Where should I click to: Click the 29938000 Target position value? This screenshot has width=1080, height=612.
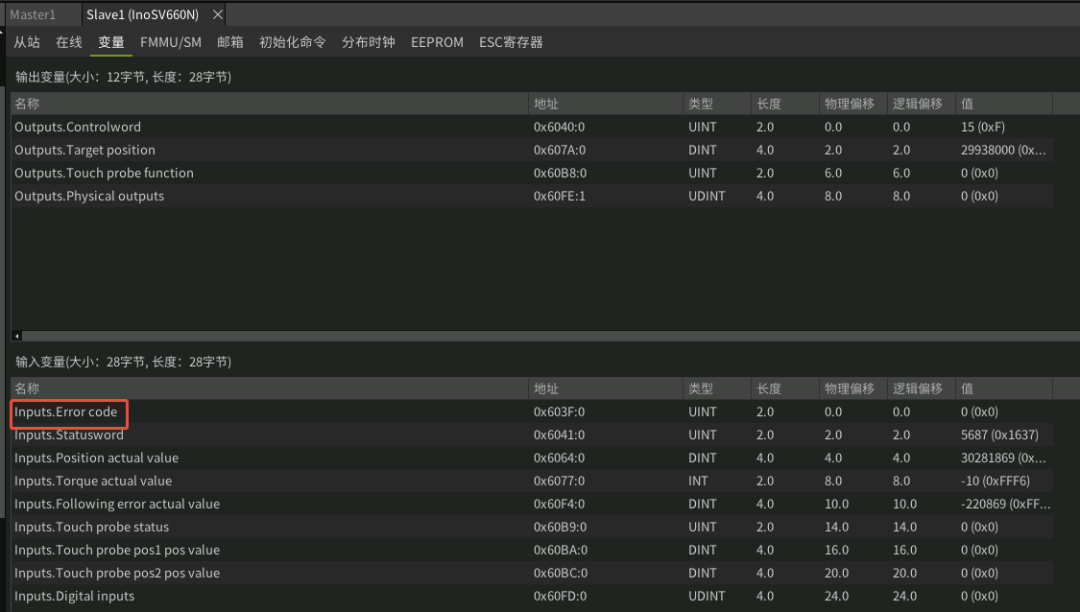1004,150
